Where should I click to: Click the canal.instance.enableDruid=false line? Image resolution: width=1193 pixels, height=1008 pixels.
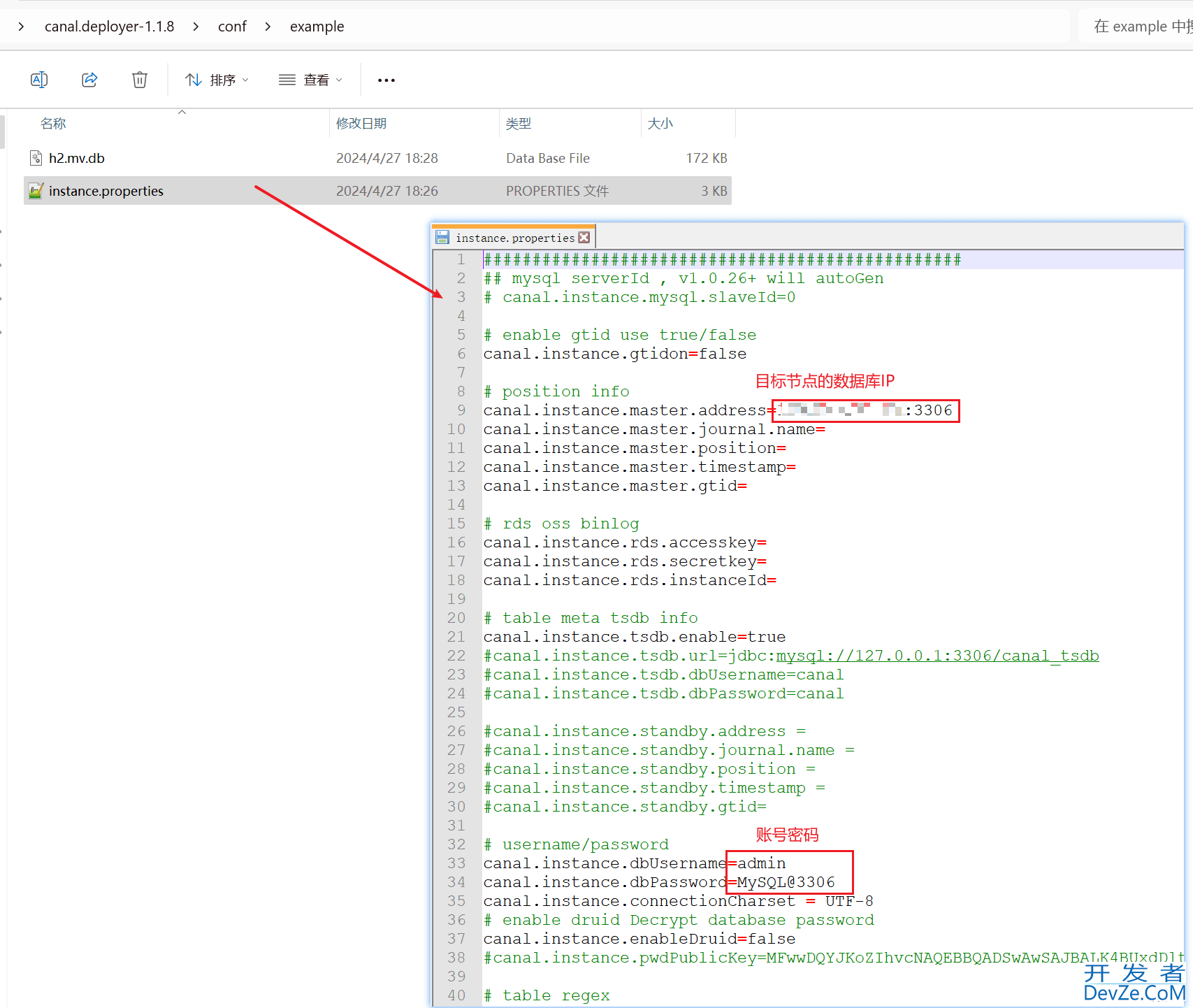639,939
